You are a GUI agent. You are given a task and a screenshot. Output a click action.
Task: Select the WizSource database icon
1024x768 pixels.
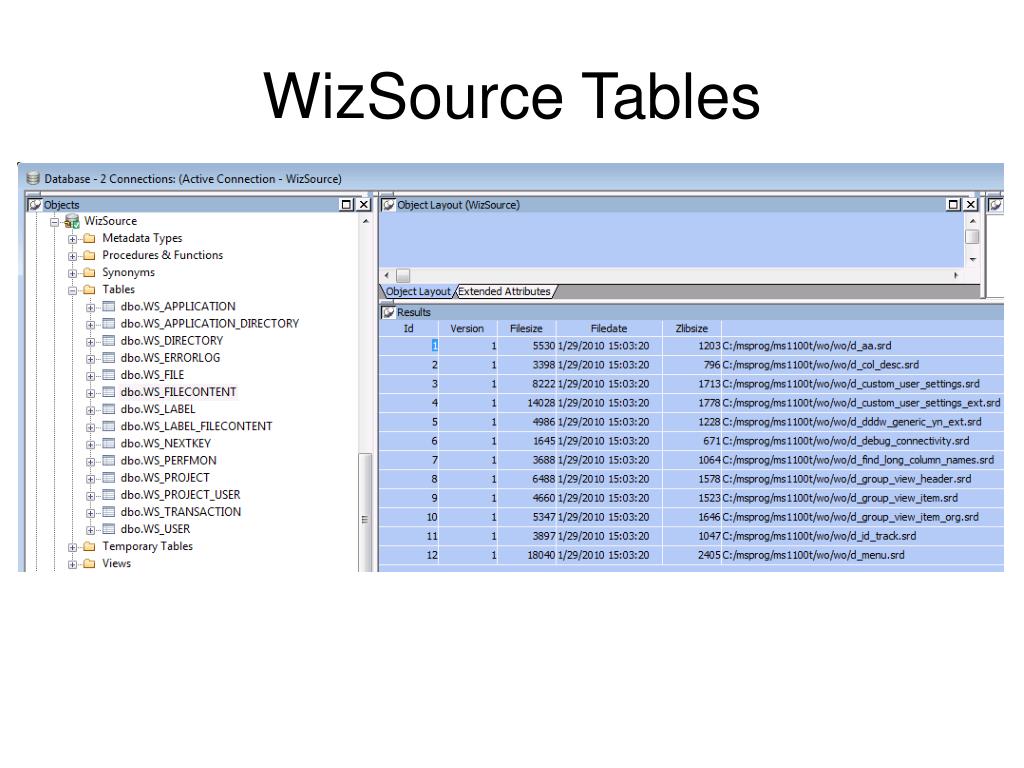(x=72, y=221)
